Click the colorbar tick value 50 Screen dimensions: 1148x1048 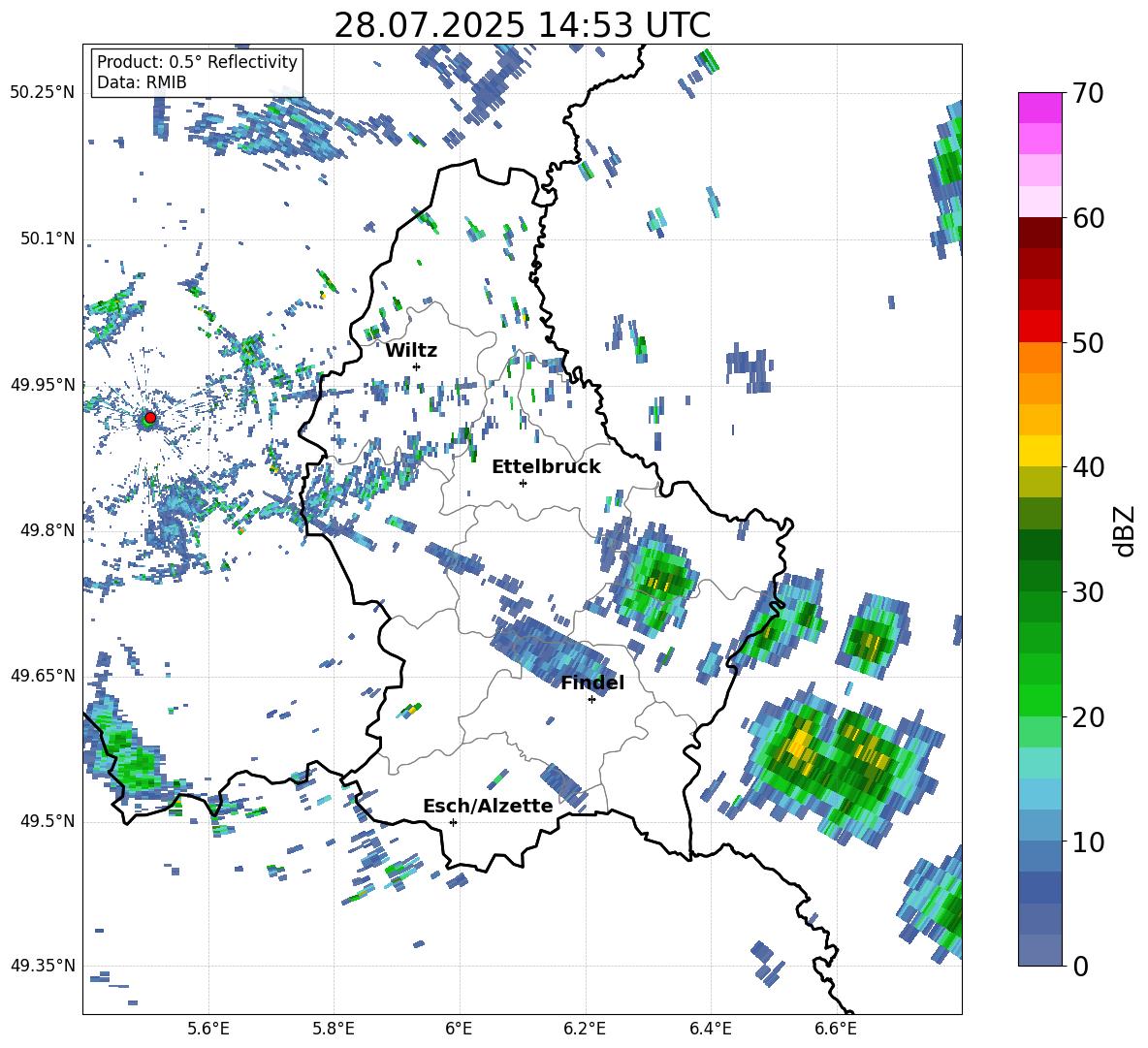tap(1088, 342)
